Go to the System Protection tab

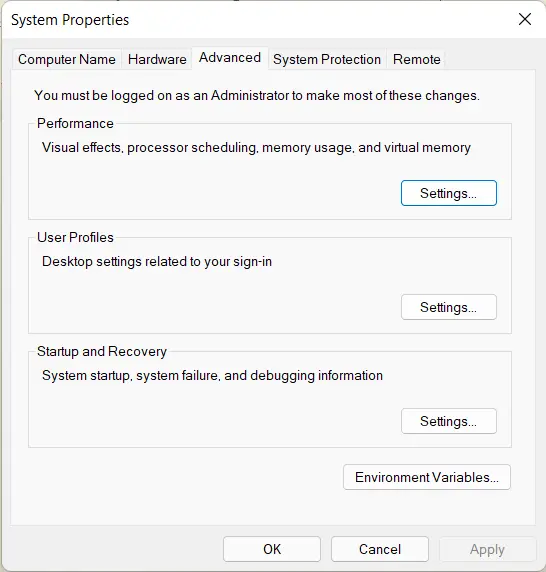coord(327,59)
